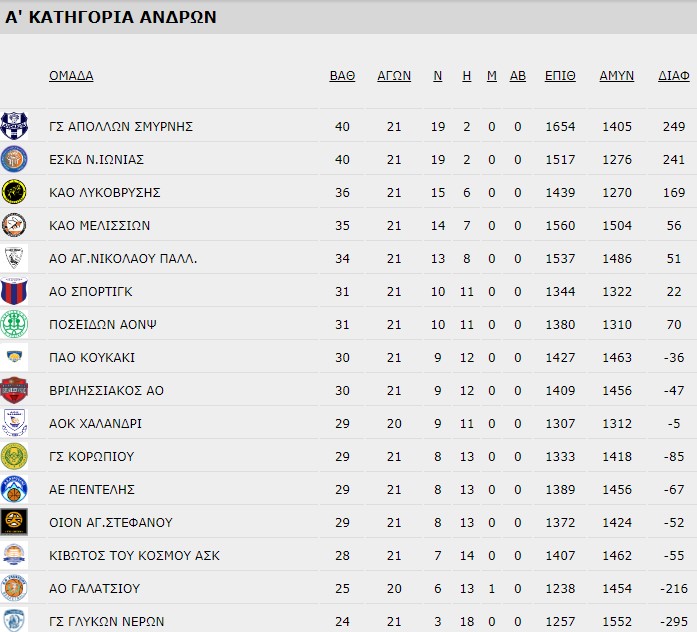
Task: Sort standings by ΒΑΘ points column
Action: (342, 76)
